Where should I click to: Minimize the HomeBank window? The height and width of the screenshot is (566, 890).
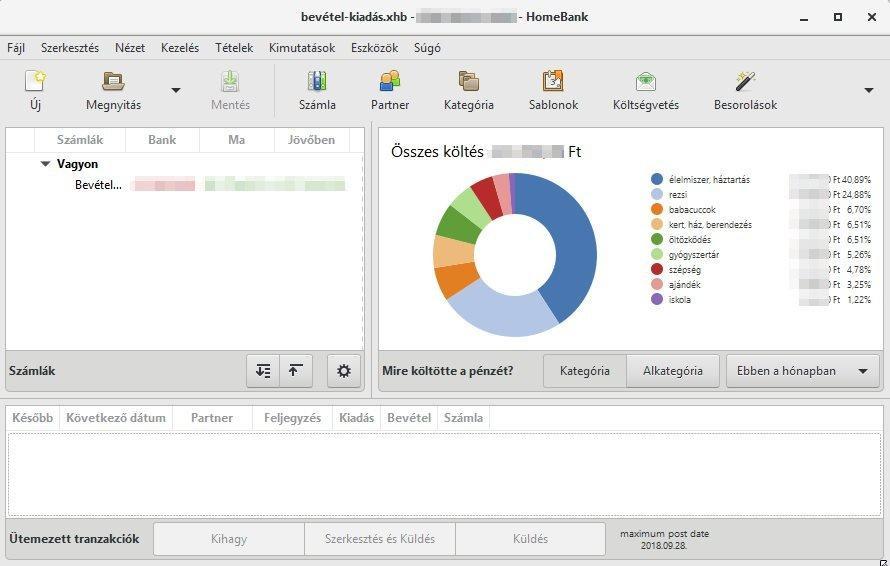[x=804, y=18]
